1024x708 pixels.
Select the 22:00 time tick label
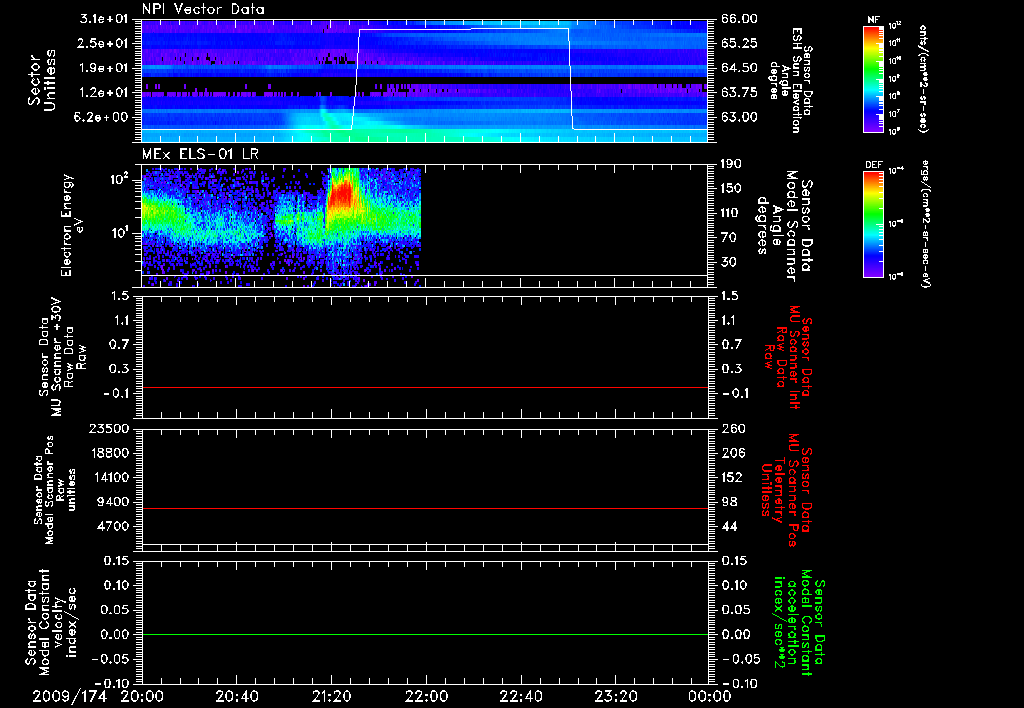coord(426,696)
